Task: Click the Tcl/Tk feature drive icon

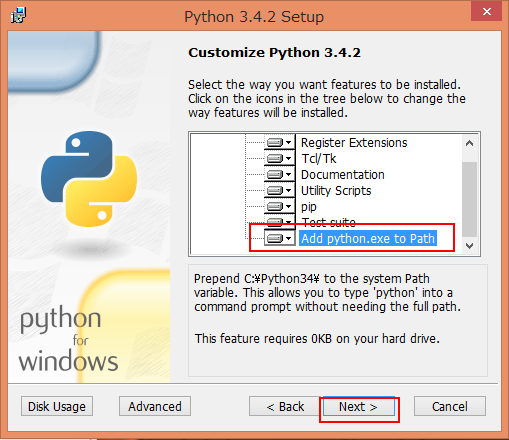Action: pyautogui.click(x=279, y=159)
